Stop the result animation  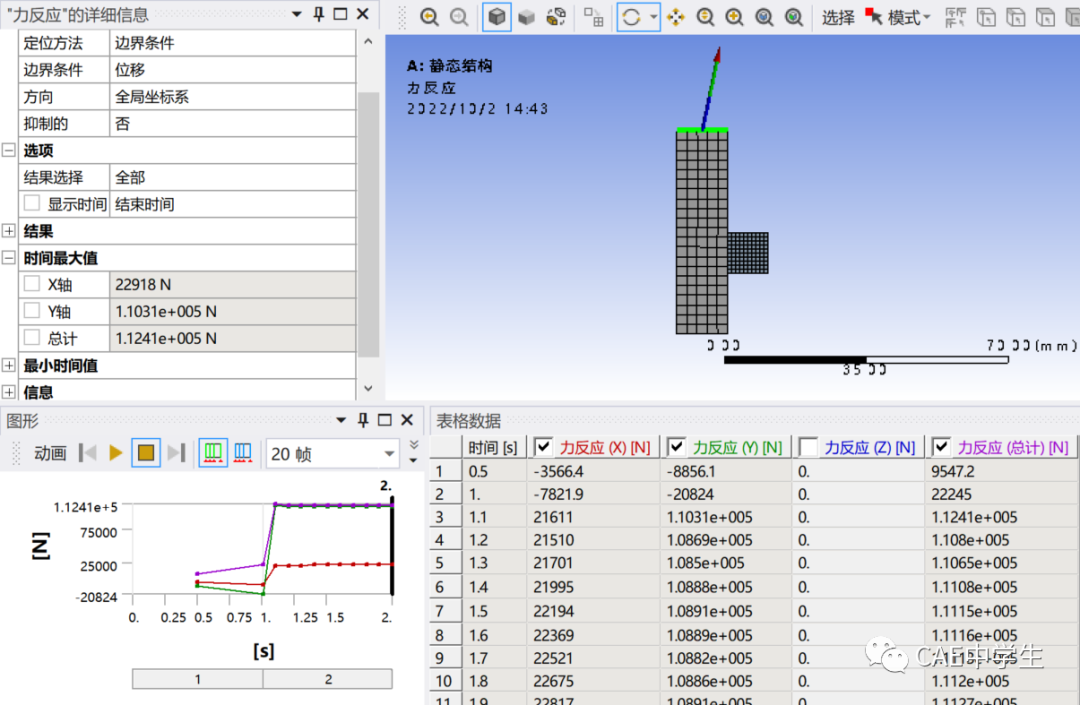click(146, 453)
